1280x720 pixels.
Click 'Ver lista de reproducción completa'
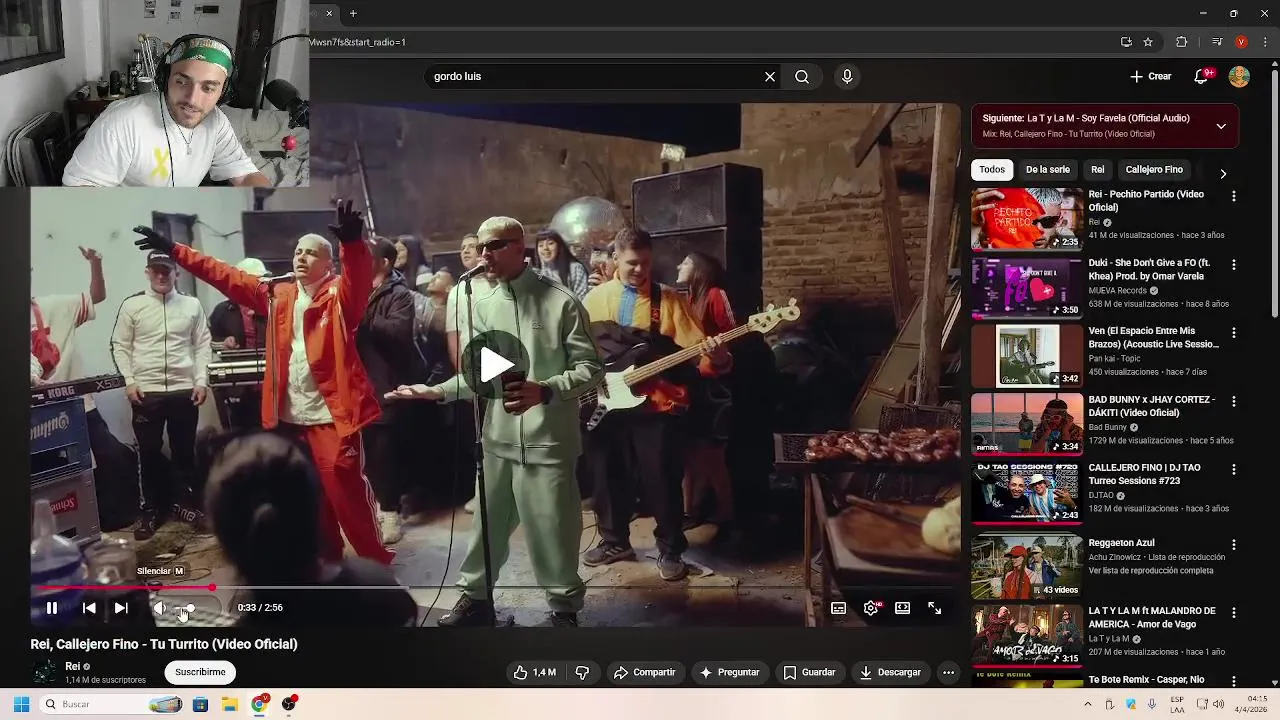(x=1151, y=571)
